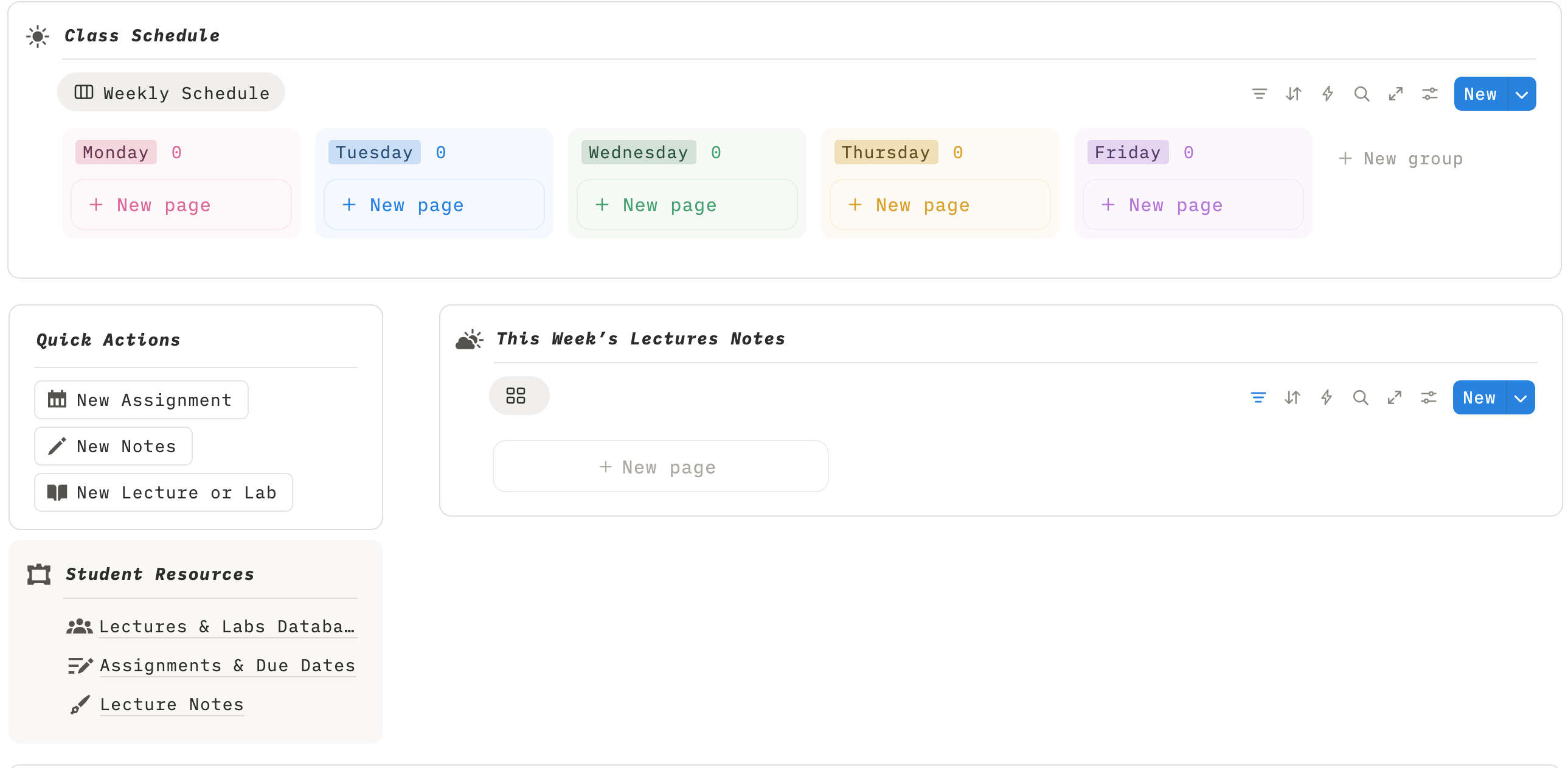Click the gallery view icon under Lectures Notes
The height and width of the screenshot is (768, 1568).
[x=518, y=396]
